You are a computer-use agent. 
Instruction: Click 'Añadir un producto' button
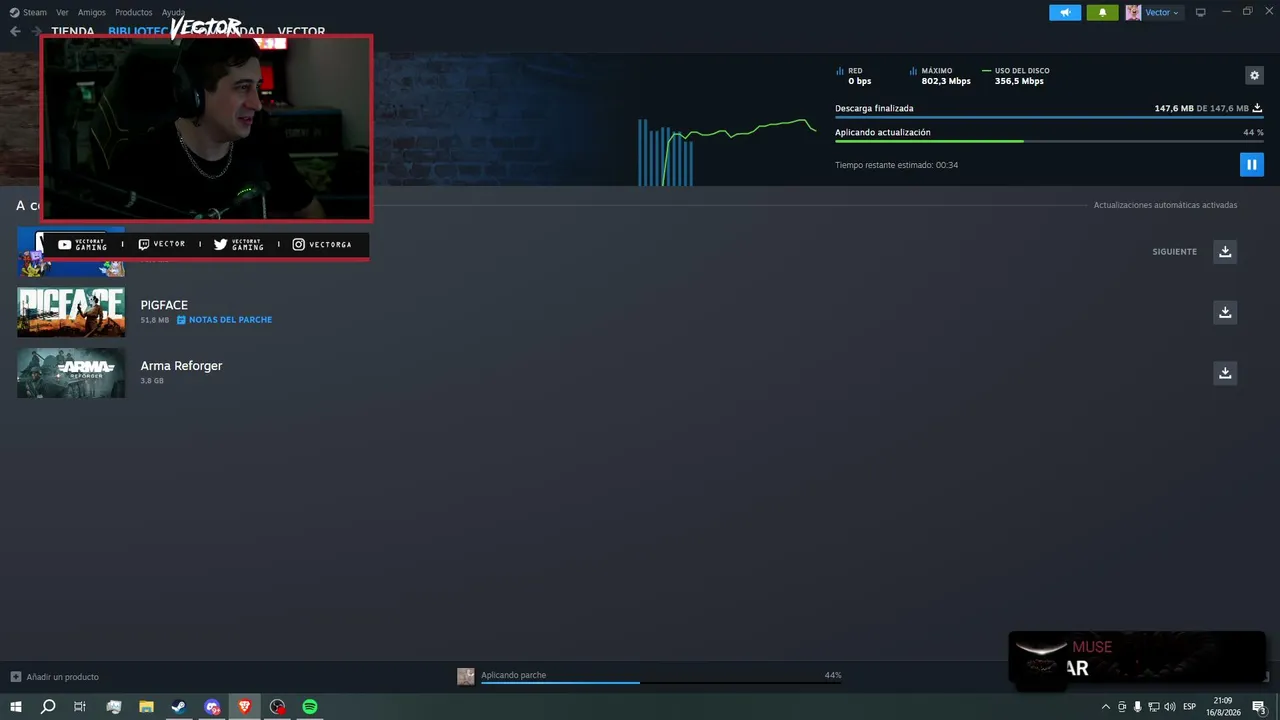[54, 677]
